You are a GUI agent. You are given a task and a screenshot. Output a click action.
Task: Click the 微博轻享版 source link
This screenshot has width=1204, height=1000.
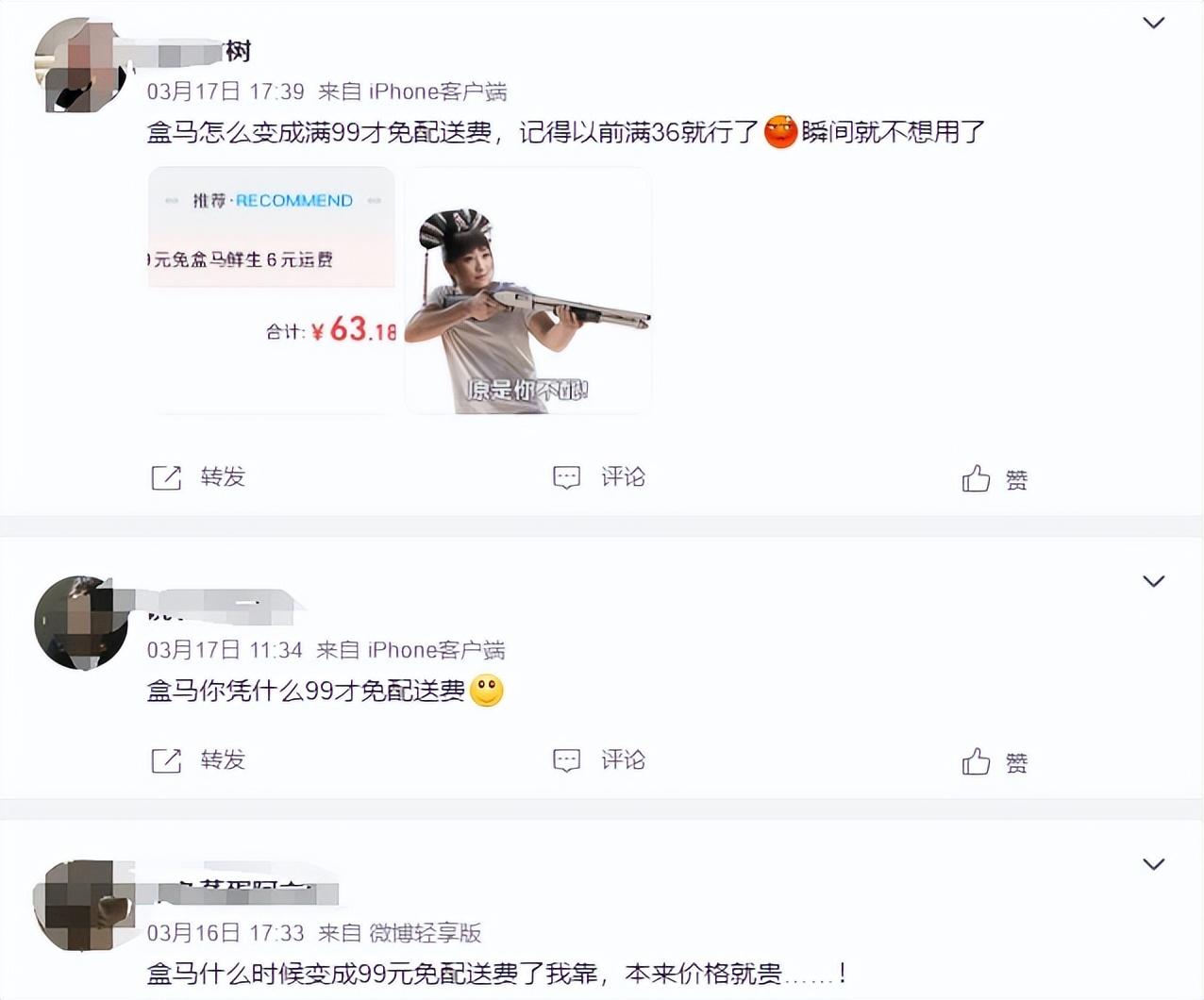(425, 933)
